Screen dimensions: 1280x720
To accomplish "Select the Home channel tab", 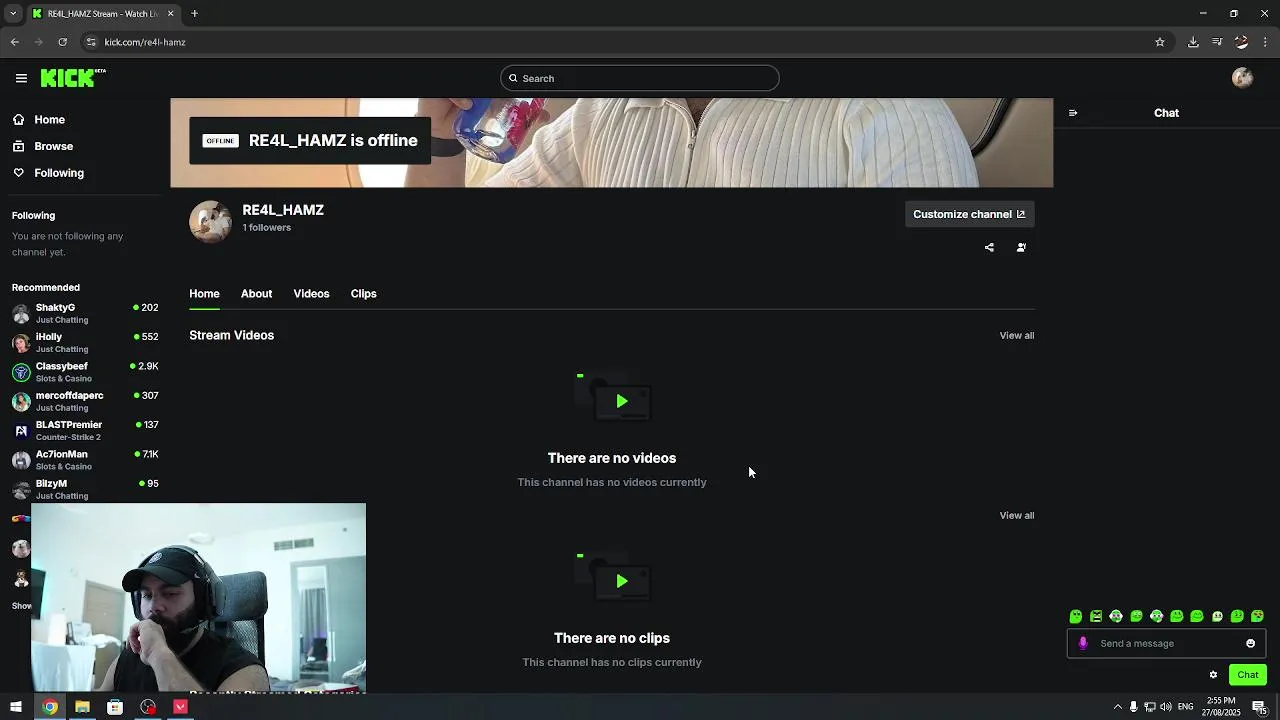I will click(204, 293).
